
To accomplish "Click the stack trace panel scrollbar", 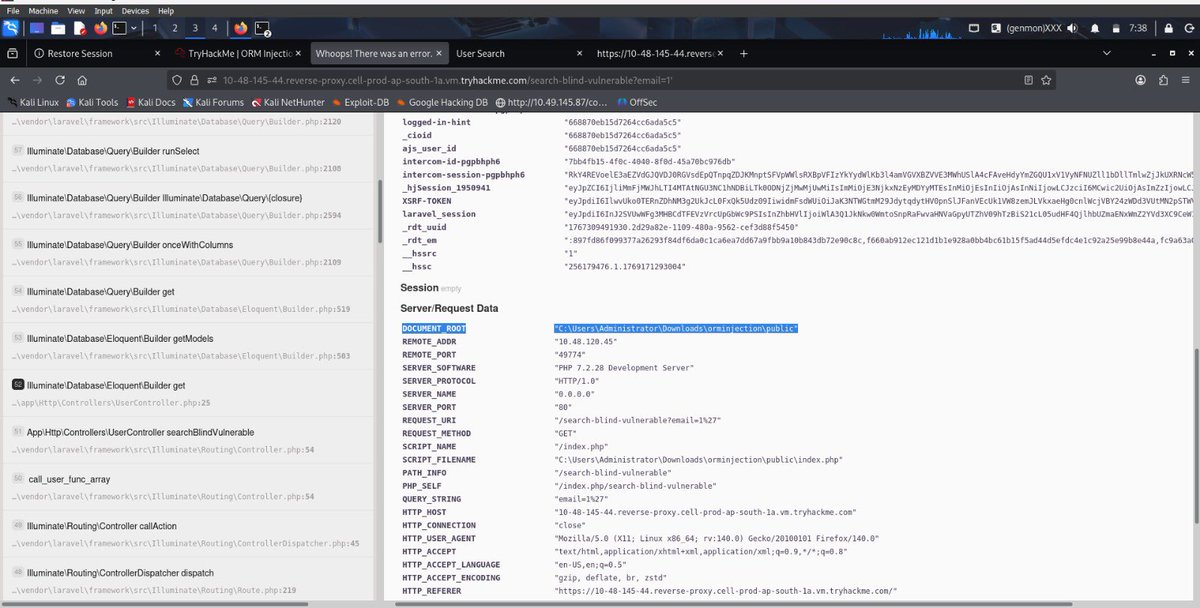I will pos(378,212).
